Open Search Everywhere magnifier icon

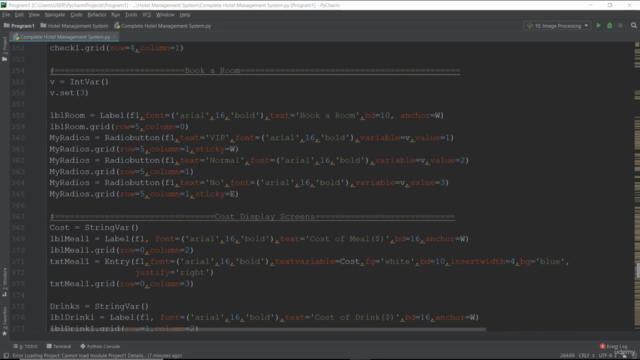(x=633, y=26)
